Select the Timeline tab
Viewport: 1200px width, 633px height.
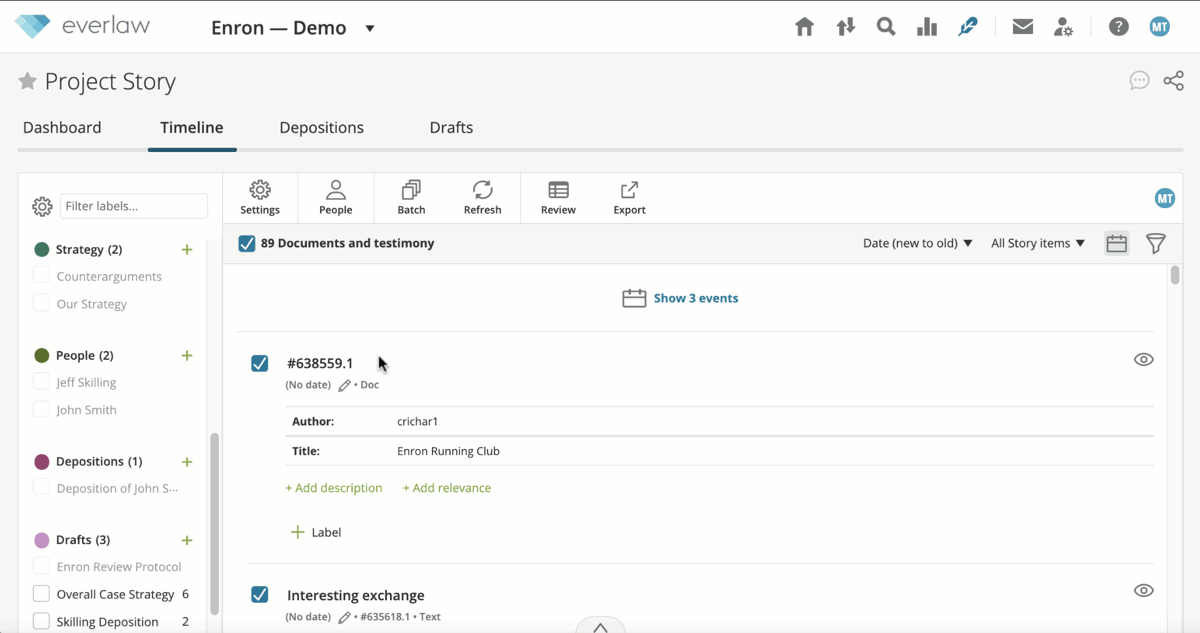tap(192, 128)
